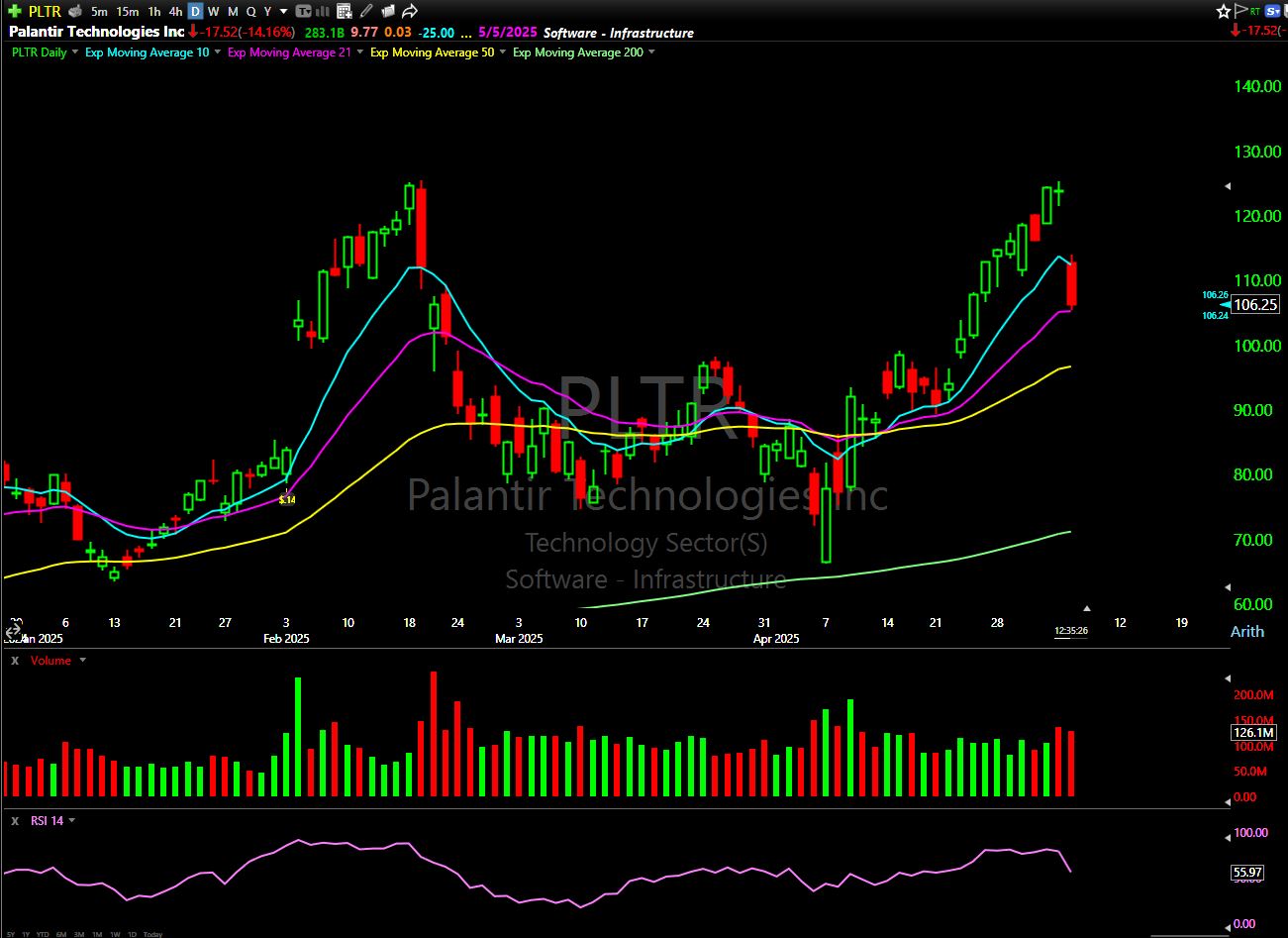
Task: Star PLTR as a favorite
Action: [x=1224, y=11]
